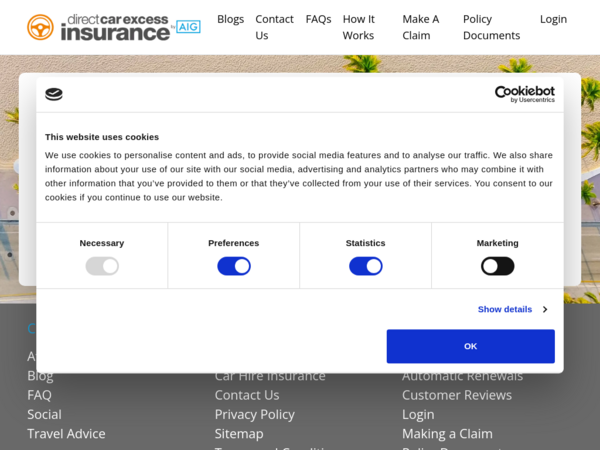Screen dimensions: 600x450
Task: Open the Blog footer link
Action: pos(40,376)
